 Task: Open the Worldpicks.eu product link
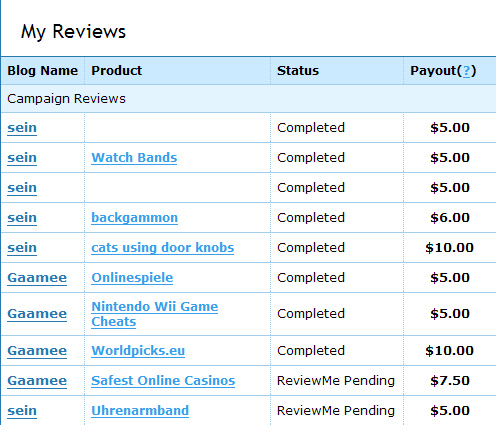138,351
